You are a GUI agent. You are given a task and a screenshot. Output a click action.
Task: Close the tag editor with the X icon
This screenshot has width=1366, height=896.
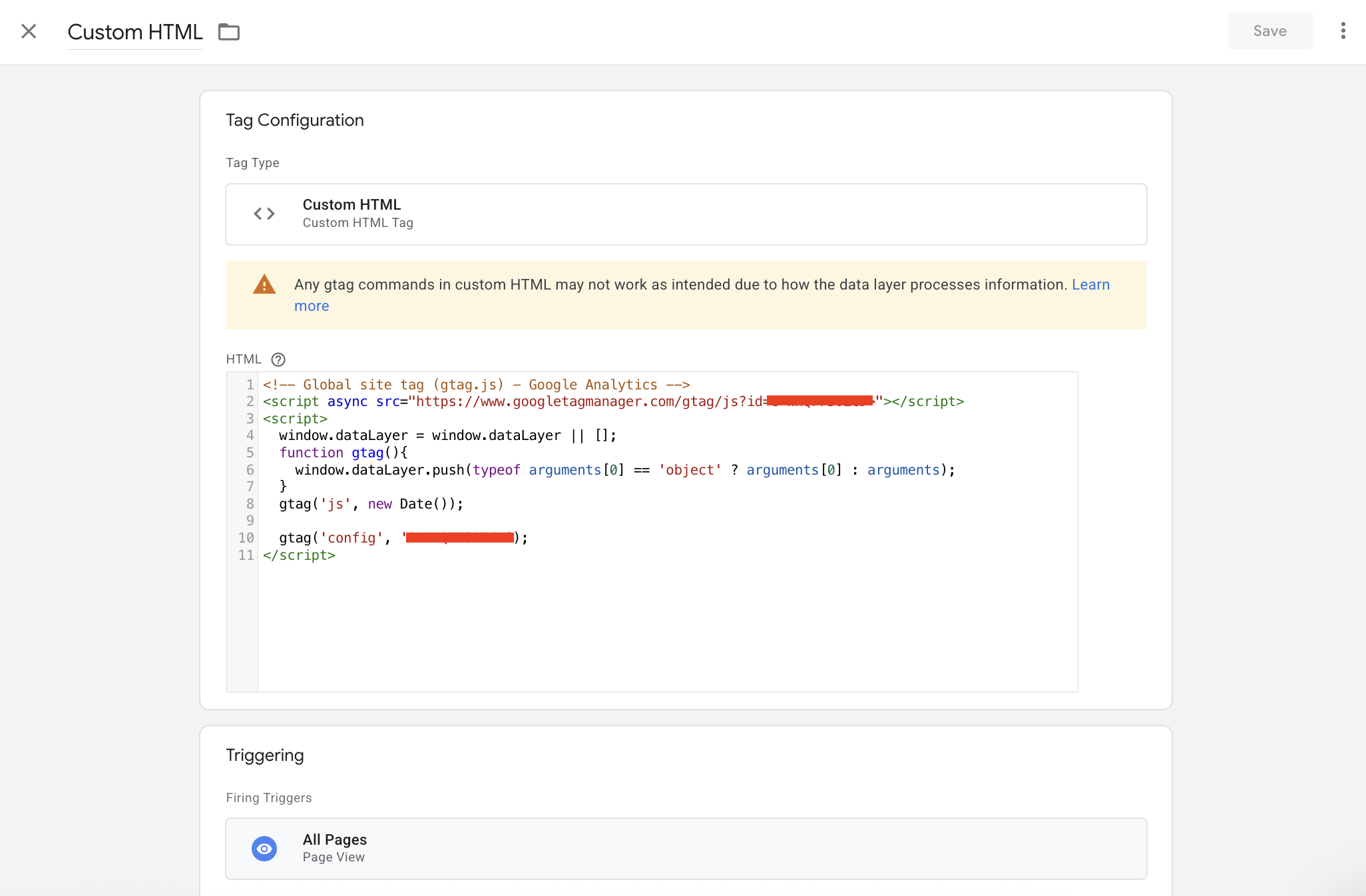click(29, 31)
